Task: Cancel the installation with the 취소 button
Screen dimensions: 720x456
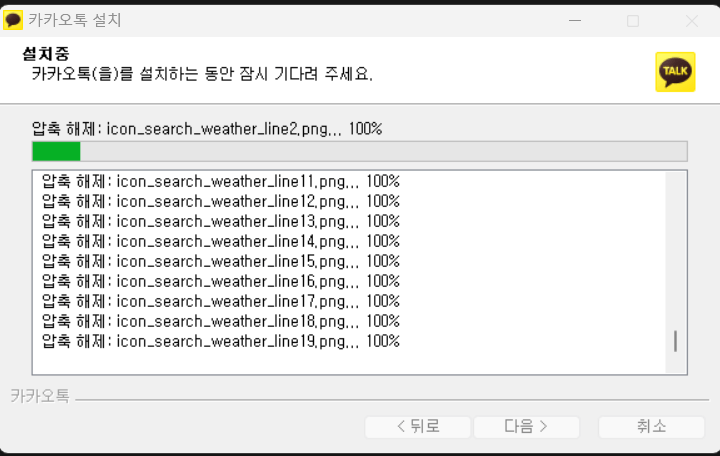Action: pyautogui.click(x=651, y=427)
